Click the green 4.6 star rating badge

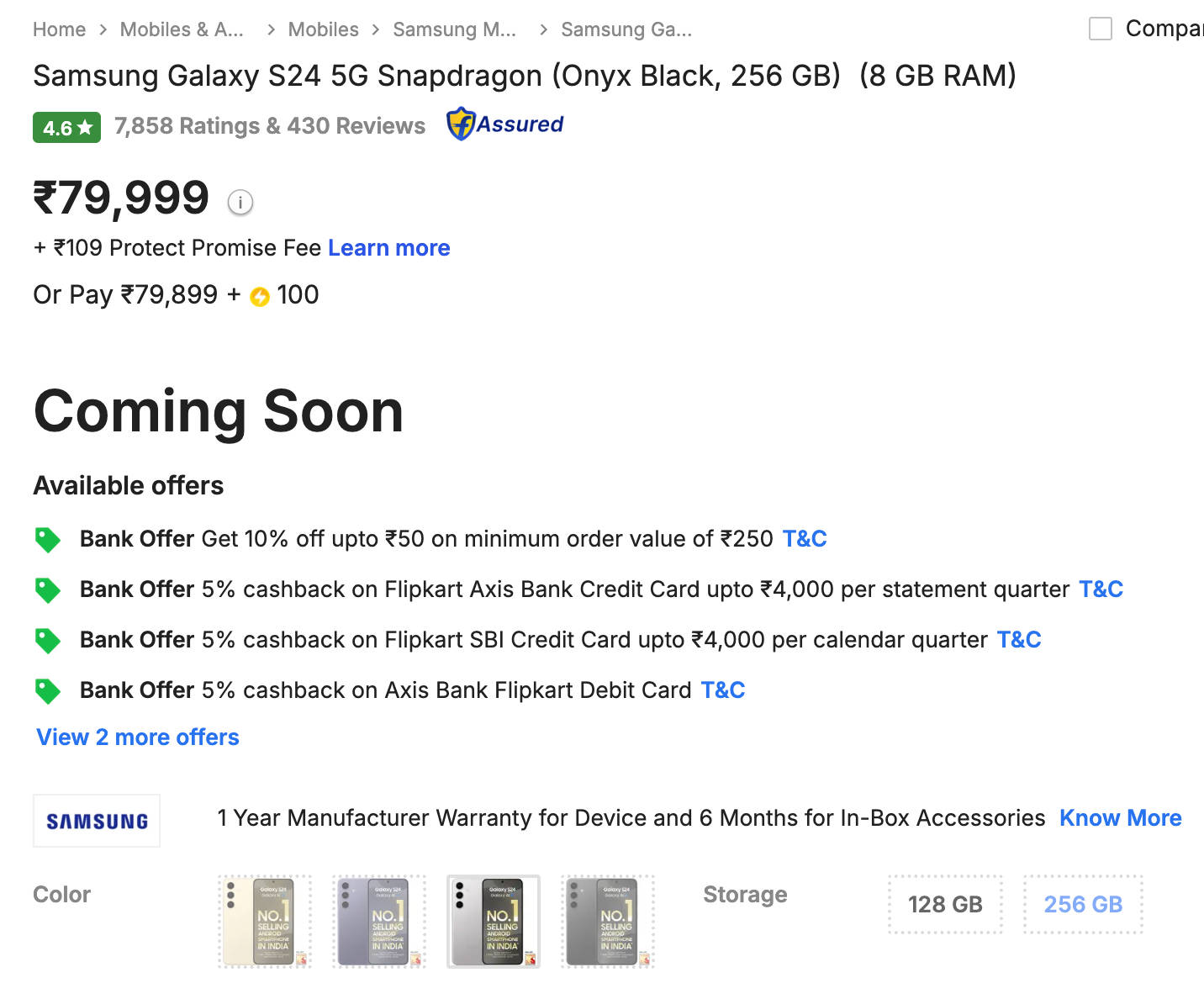pyautogui.click(x=66, y=128)
